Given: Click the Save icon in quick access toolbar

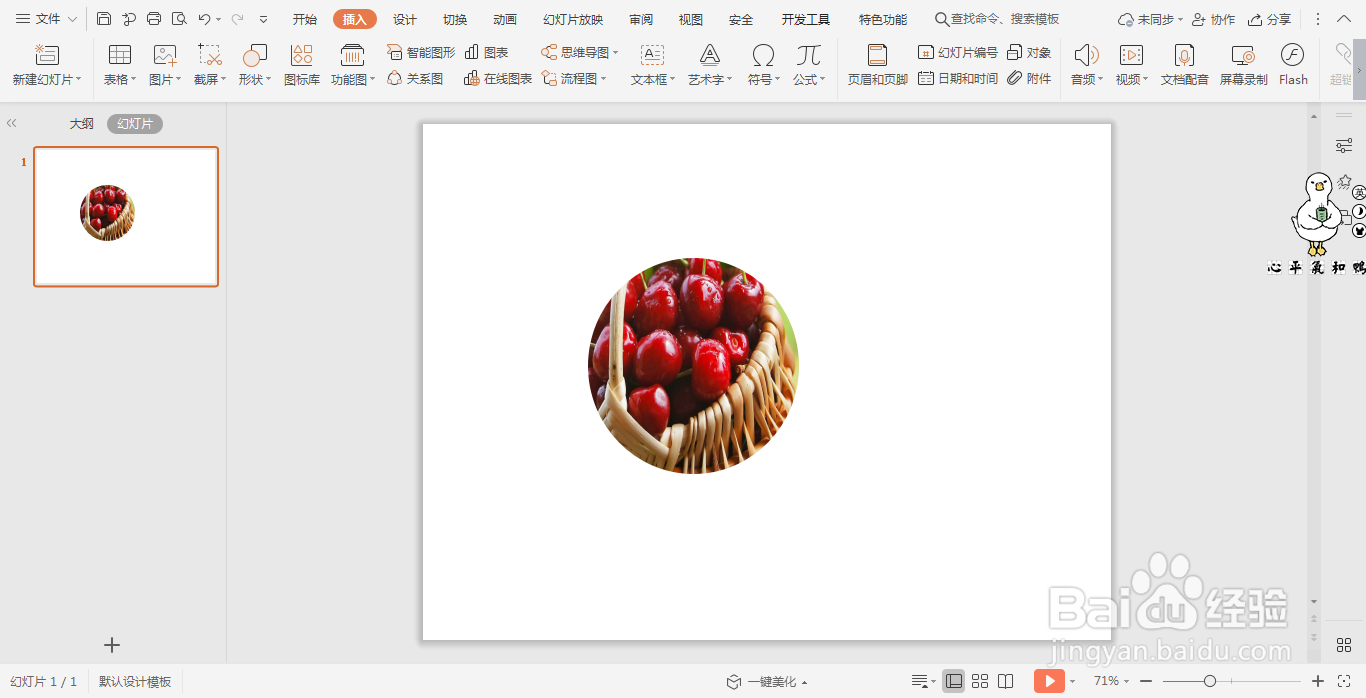Looking at the screenshot, I should pyautogui.click(x=104, y=19).
